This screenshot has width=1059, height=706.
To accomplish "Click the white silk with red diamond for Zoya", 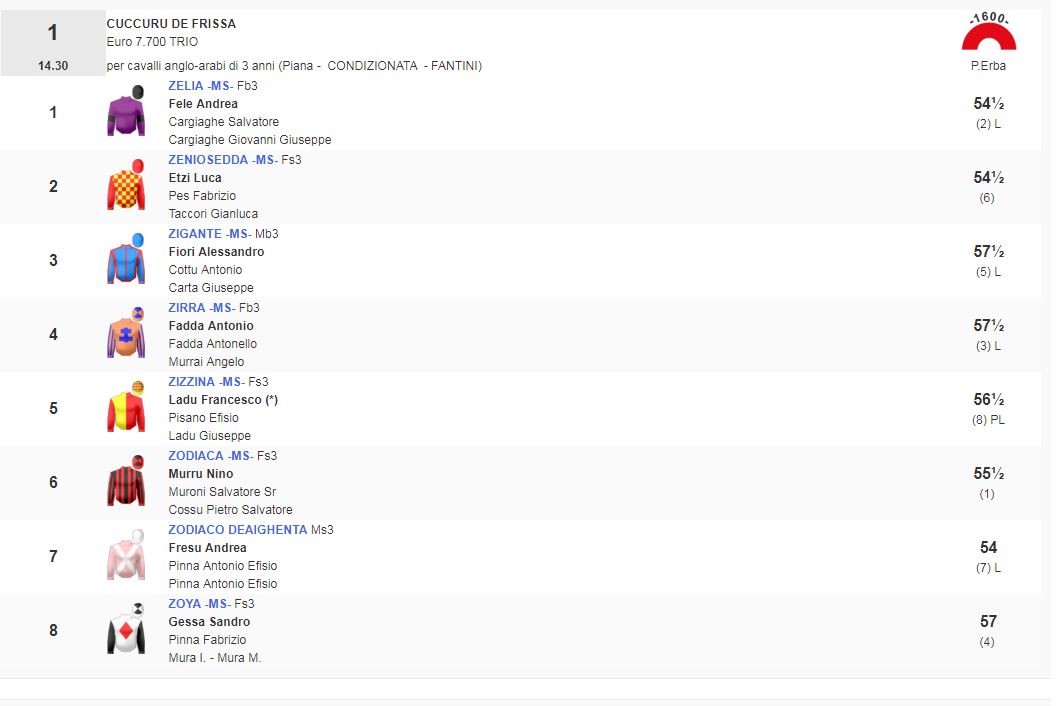I will coord(126,630).
